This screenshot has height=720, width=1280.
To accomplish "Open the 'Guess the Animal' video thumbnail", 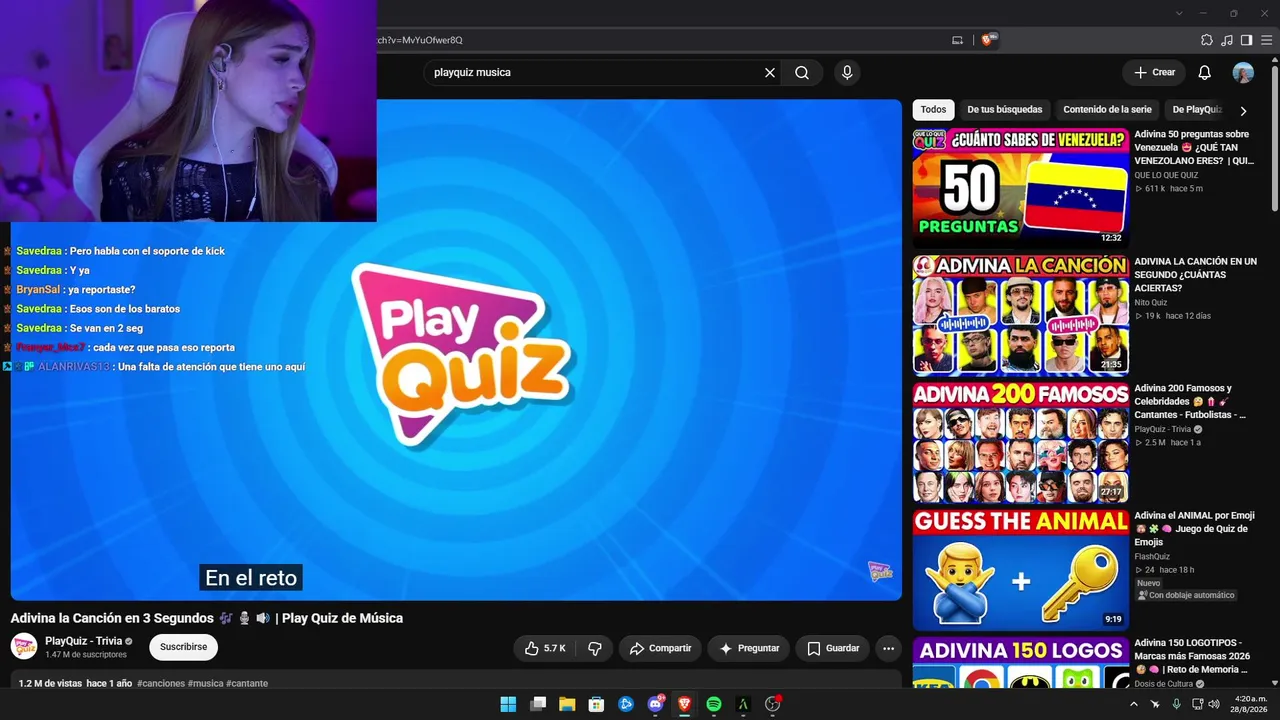I will pyautogui.click(x=1021, y=569).
